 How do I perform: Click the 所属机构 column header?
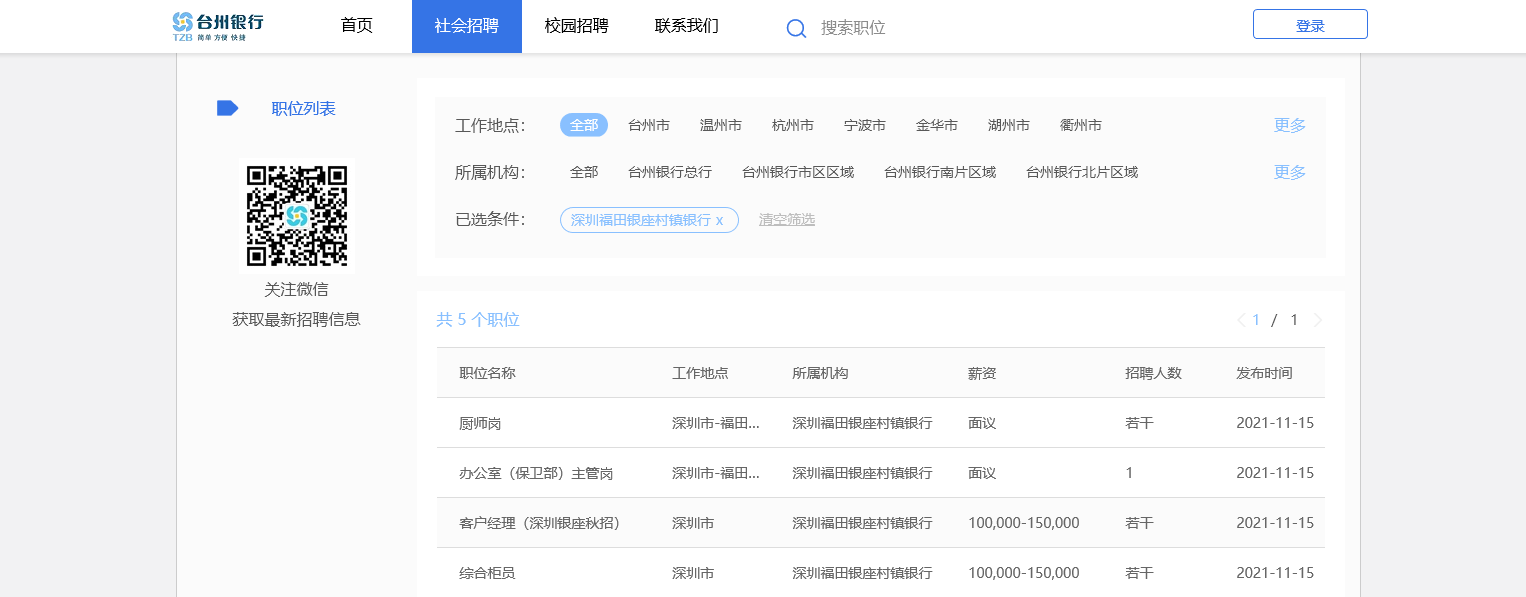click(x=820, y=373)
